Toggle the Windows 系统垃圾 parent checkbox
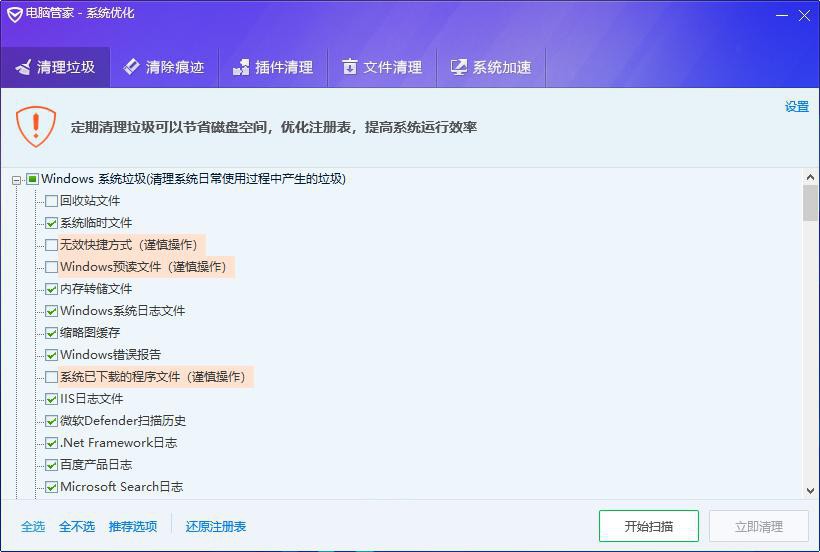 point(32,179)
